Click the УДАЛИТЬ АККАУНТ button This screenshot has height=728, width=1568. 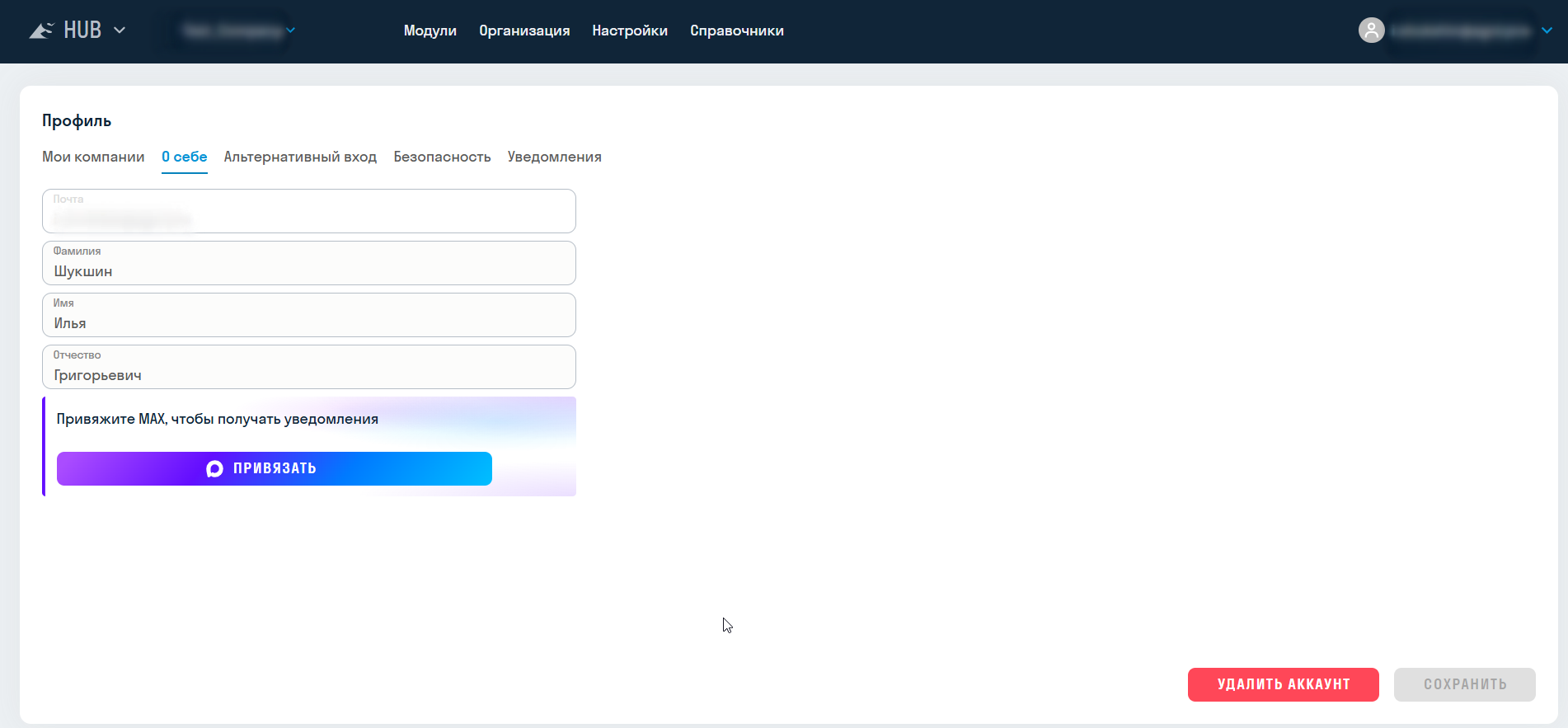[x=1284, y=684]
